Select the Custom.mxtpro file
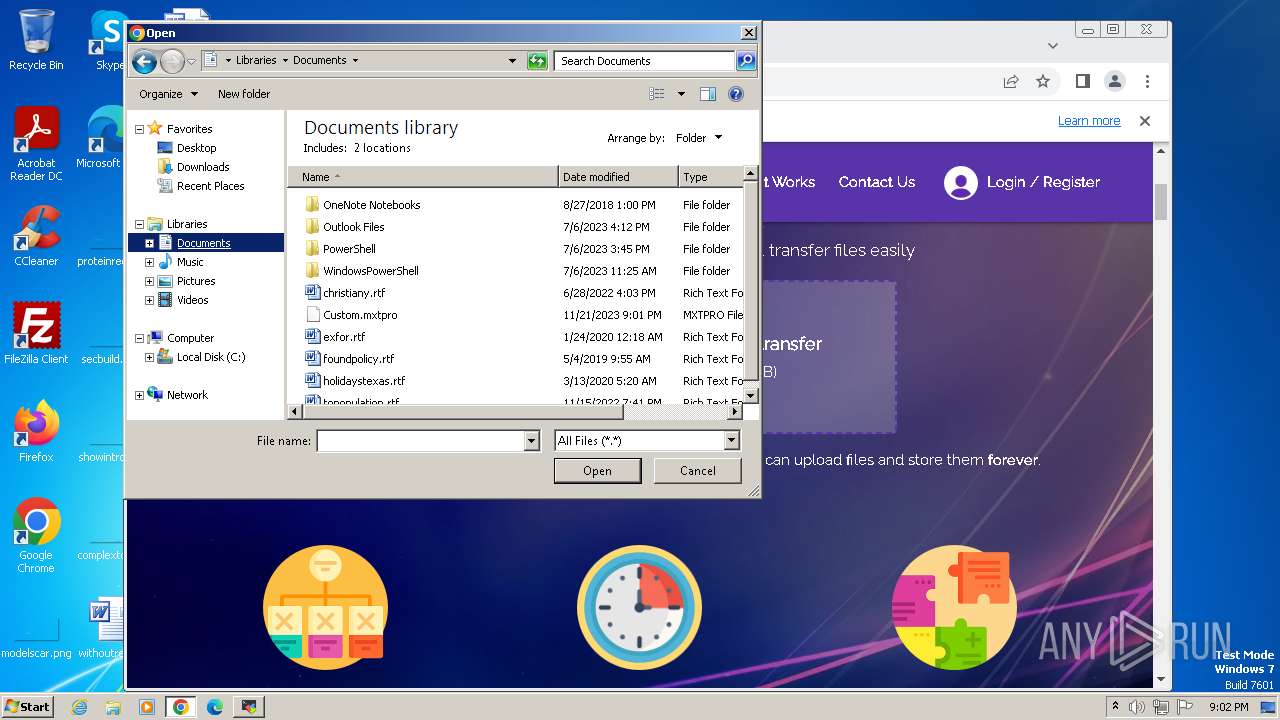The height and width of the screenshot is (720, 1280). (359, 315)
